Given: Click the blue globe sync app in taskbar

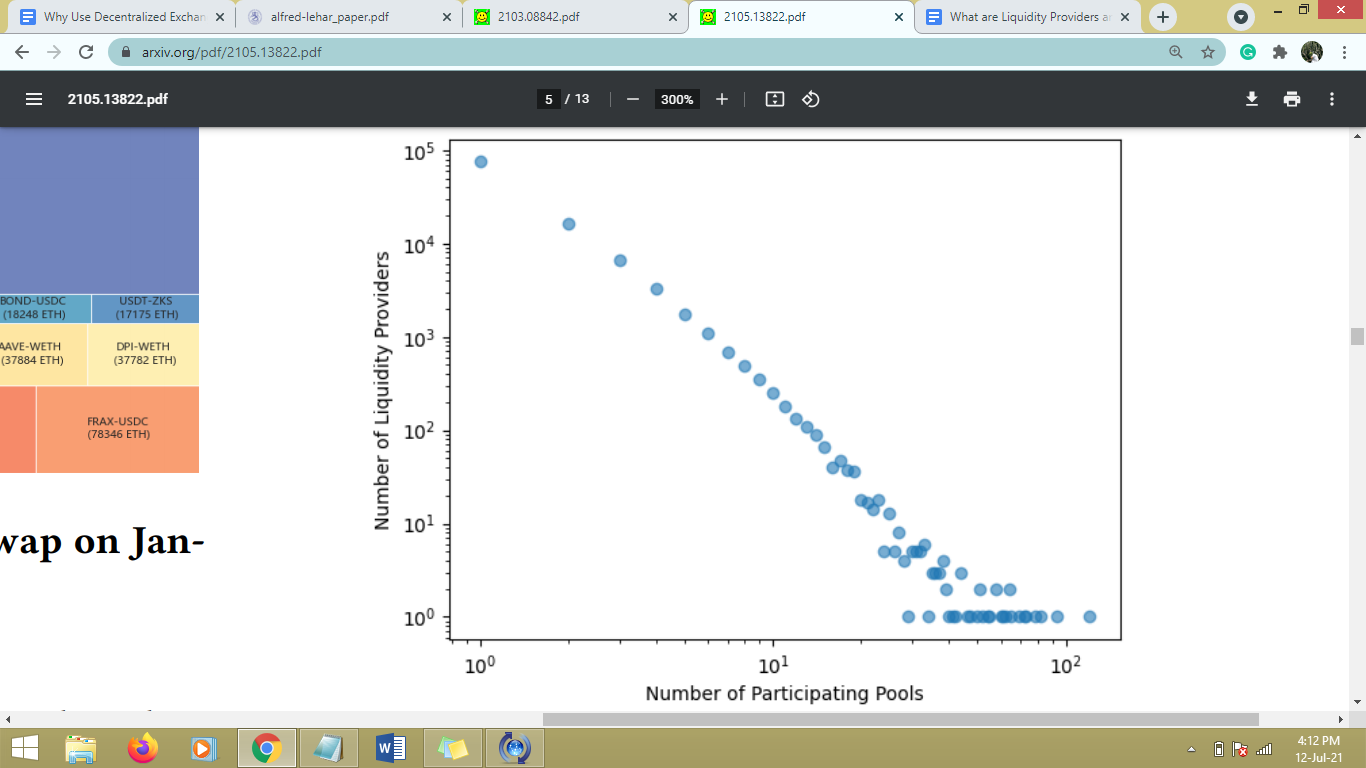Looking at the screenshot, I should [x=514, y=748].
